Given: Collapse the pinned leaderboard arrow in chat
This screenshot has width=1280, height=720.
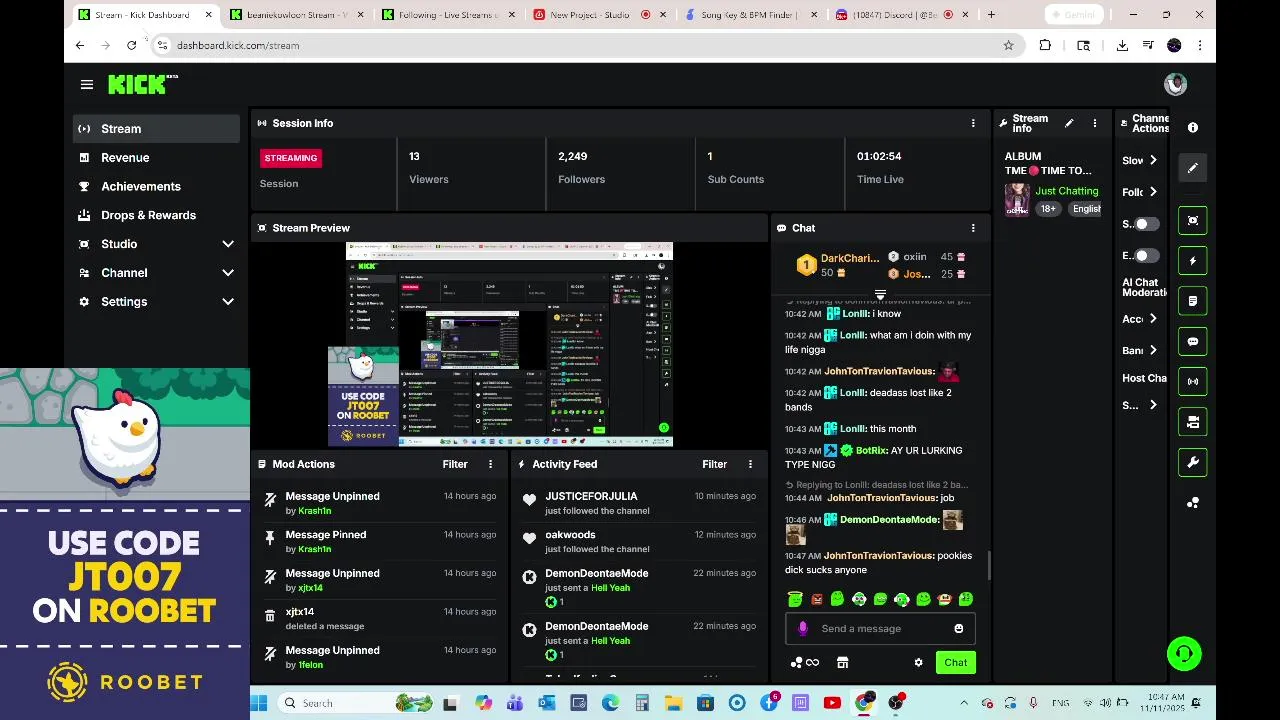Looking at the screenshot, I should pyautogui.click(x=880, y=294).
